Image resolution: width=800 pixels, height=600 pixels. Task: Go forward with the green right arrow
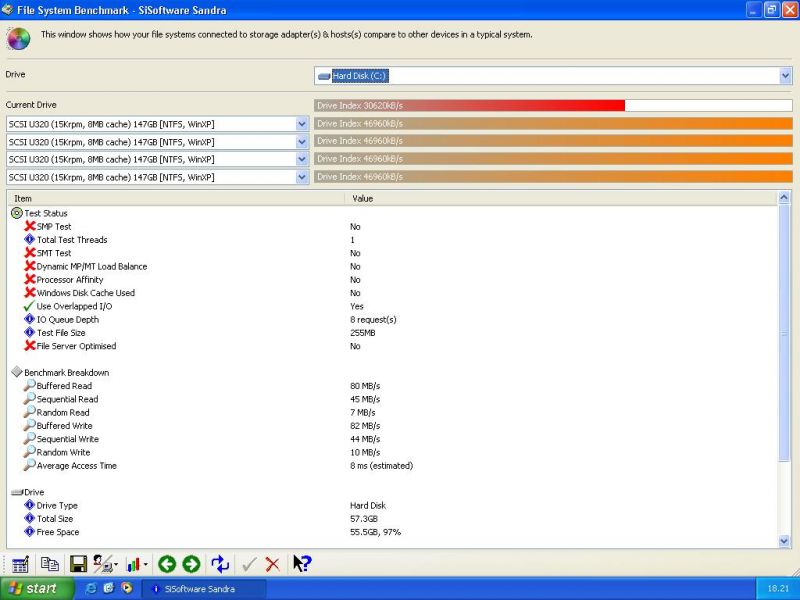(x=191, y=564)
